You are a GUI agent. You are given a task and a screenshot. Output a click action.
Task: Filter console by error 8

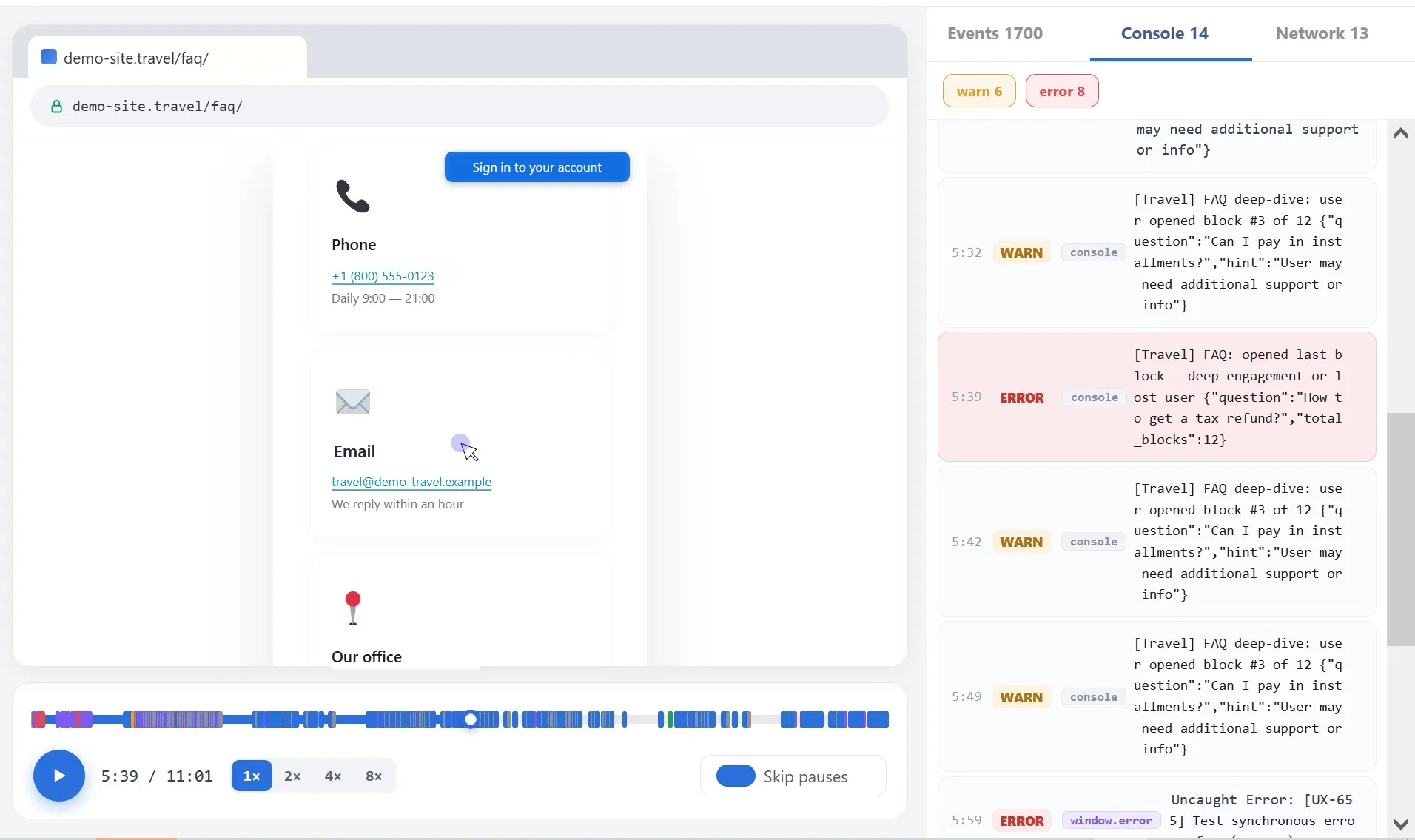point(1062,91)
